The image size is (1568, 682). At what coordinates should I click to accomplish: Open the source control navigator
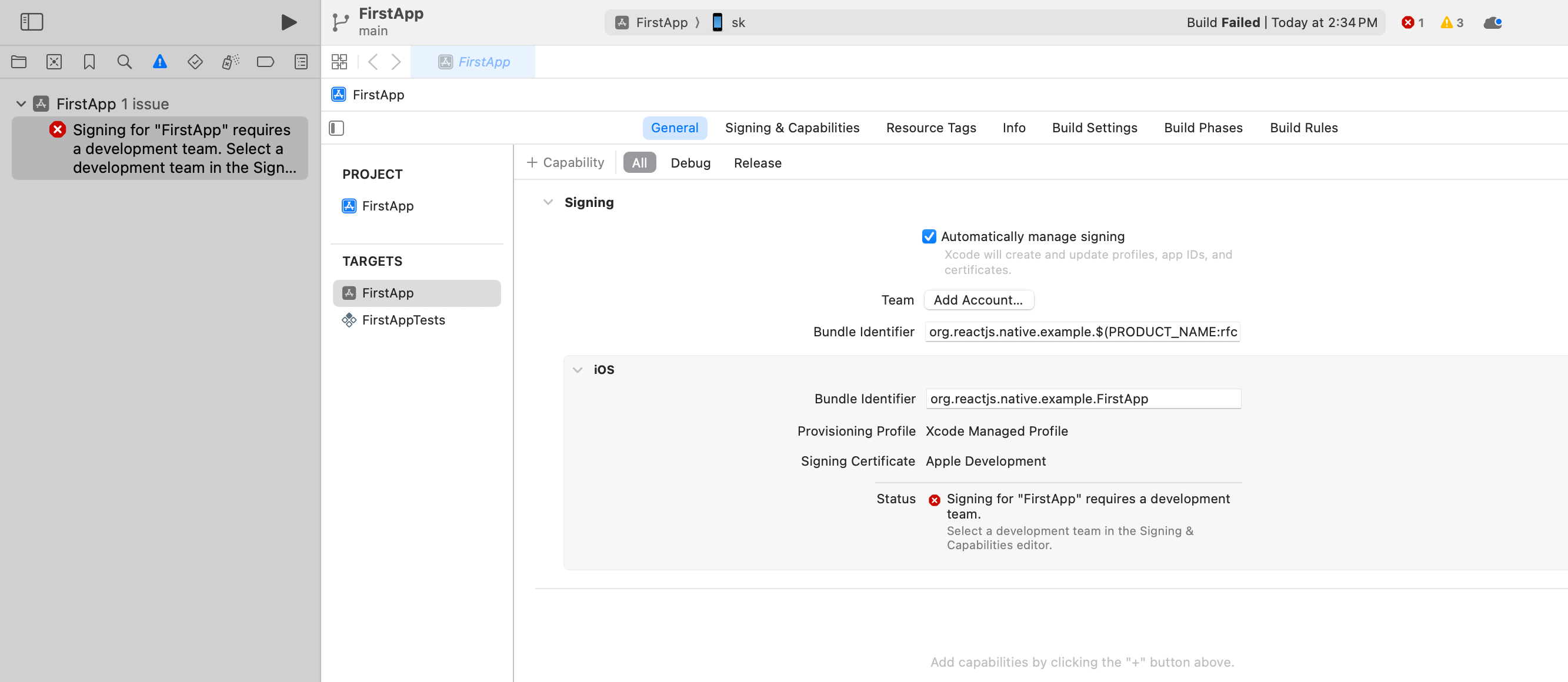pyautogui.click(x=54, y=62)
